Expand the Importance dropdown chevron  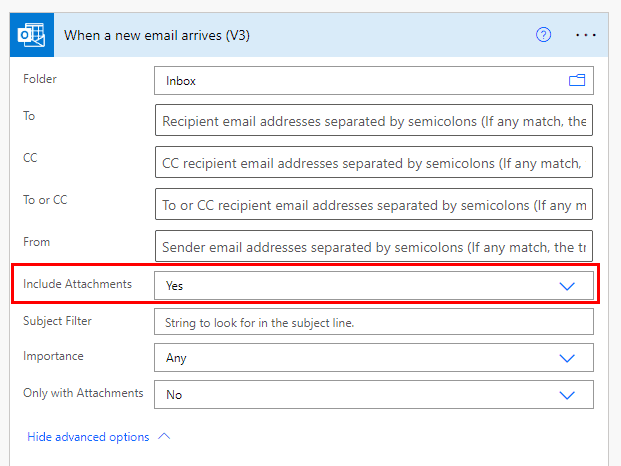(x=567, y=358)
